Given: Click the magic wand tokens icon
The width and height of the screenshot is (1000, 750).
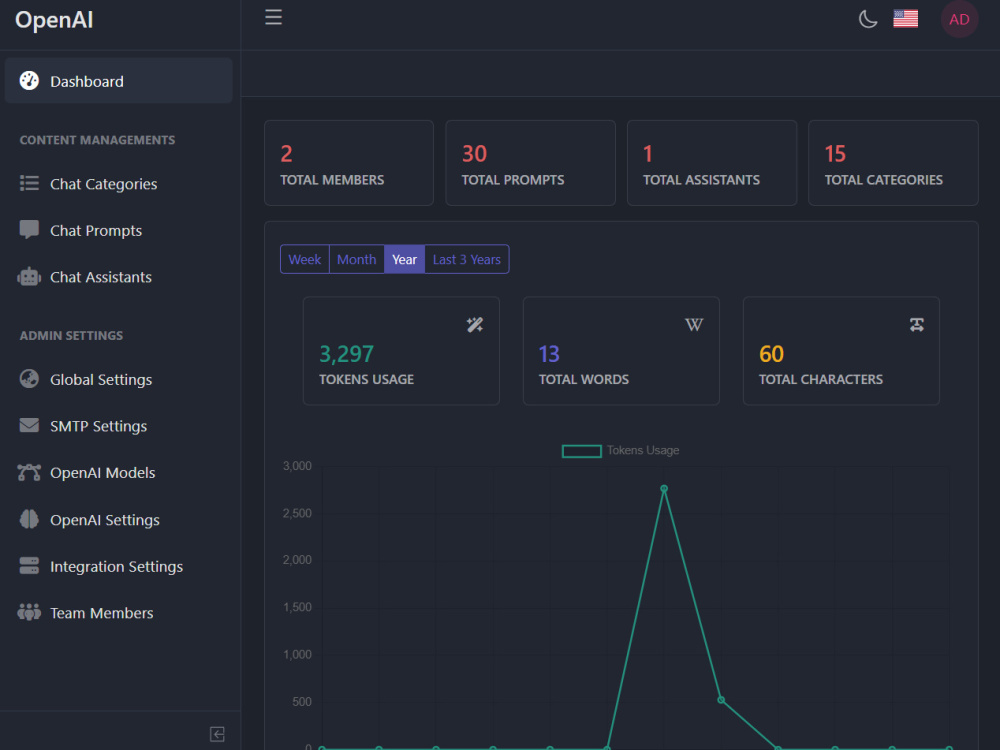Looking at the screenshot, I should pyautogui.click(x=474, y=325).
